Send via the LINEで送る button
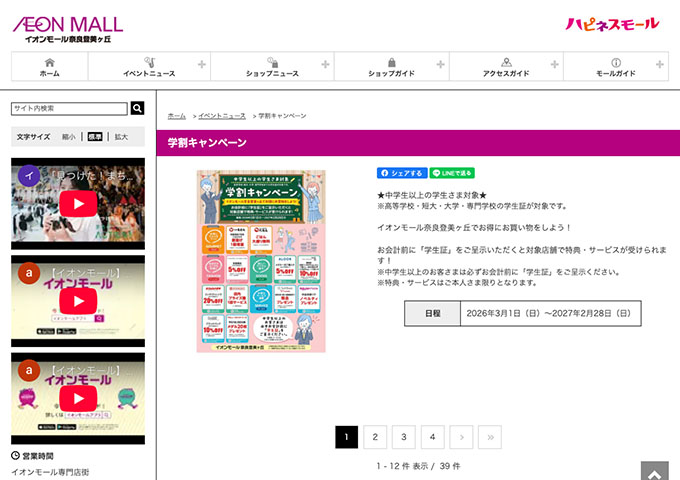Image resolution: width=680 pixels, height=480 pixels. (452, 173)
